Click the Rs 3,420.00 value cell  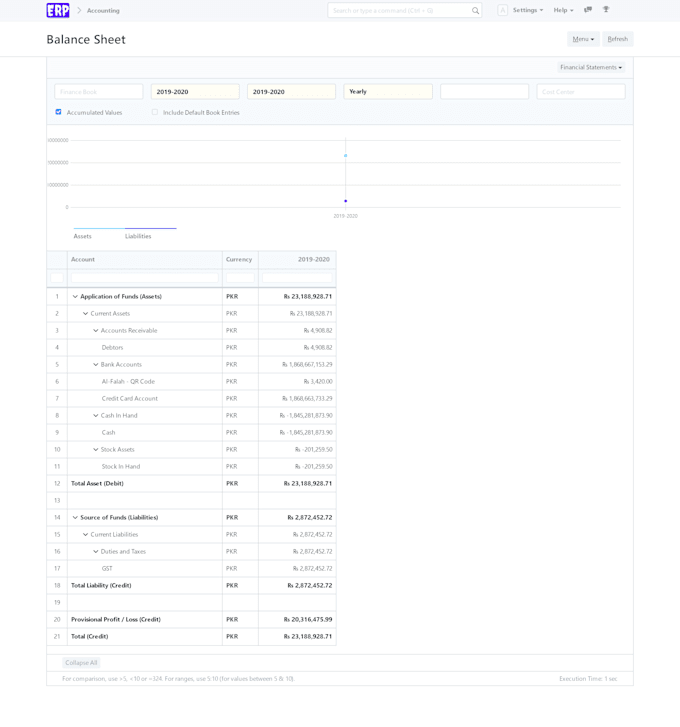[297, 382]
